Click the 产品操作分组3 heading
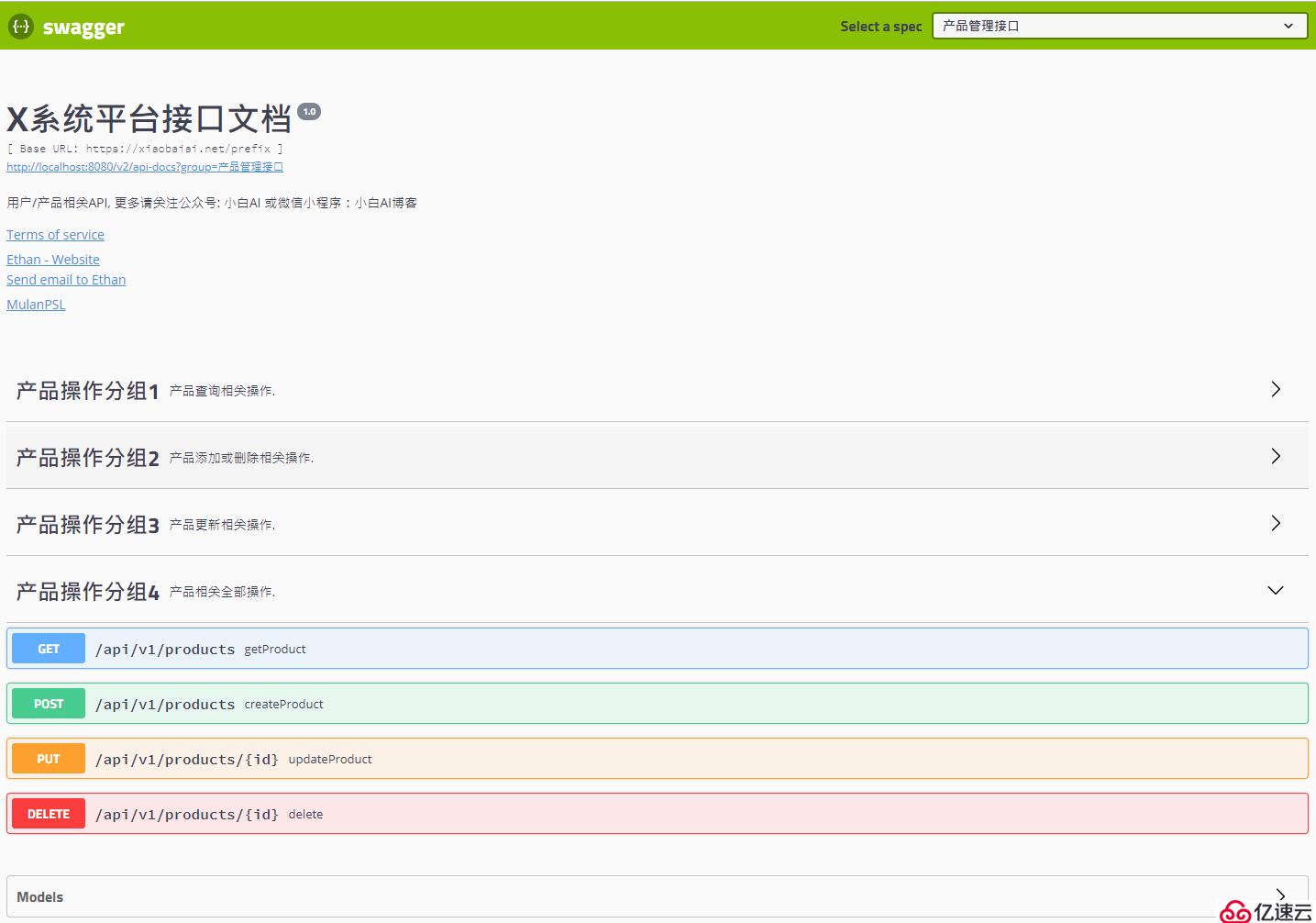1316x923 pixels. (x=88, y=525)
